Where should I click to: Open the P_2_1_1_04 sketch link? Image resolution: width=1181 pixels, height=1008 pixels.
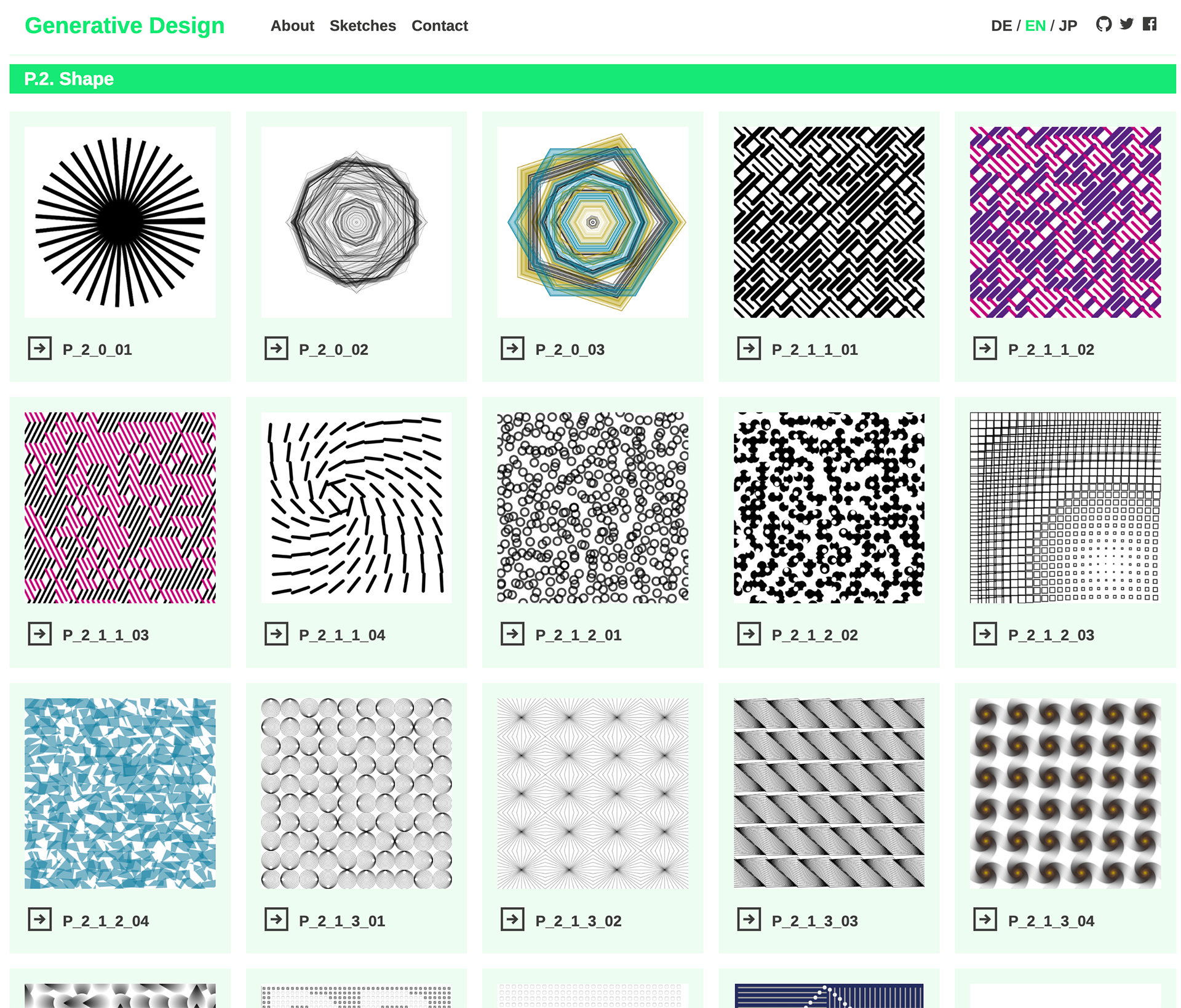(x=342, y=635)
